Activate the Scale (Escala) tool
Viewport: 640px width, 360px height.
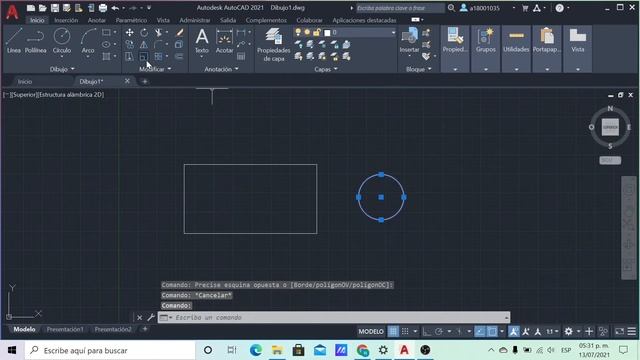coord(144,57)
